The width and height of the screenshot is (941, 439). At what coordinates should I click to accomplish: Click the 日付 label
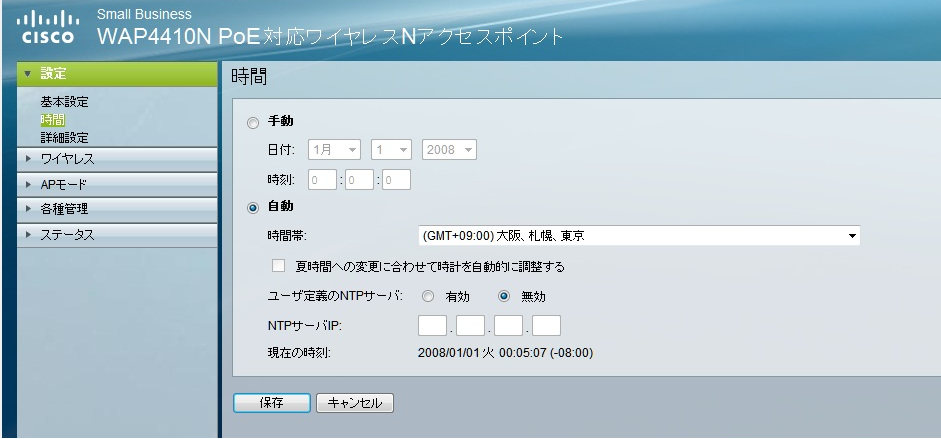[x=281, y=149]
